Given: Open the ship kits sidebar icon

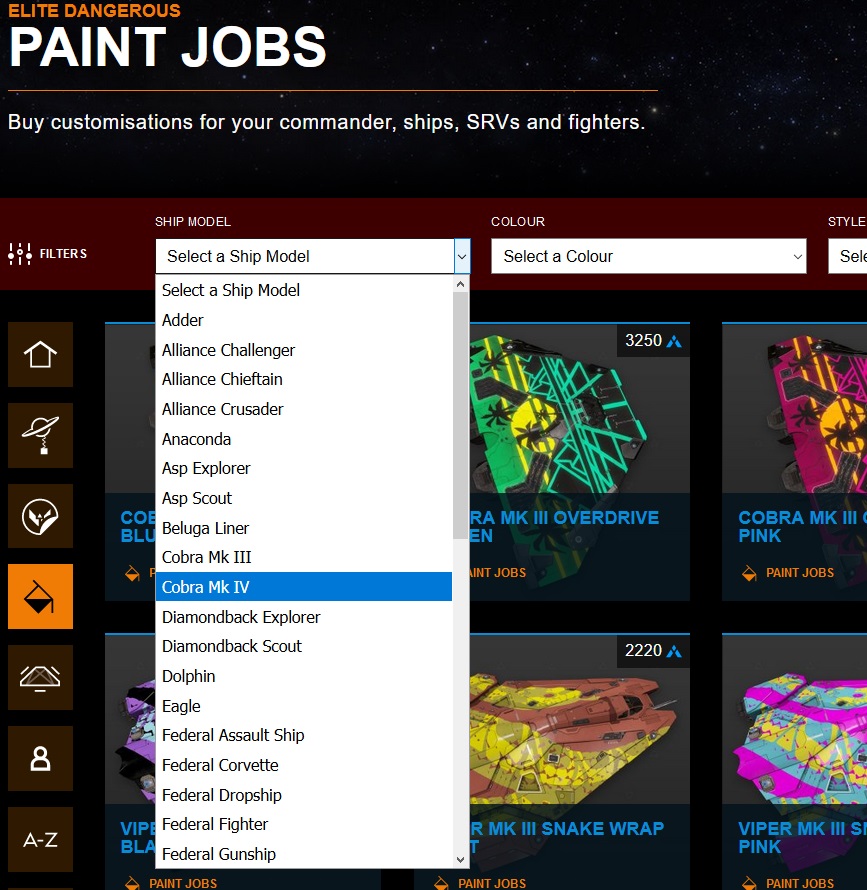Looking at the screenshot, I should 40,677.
